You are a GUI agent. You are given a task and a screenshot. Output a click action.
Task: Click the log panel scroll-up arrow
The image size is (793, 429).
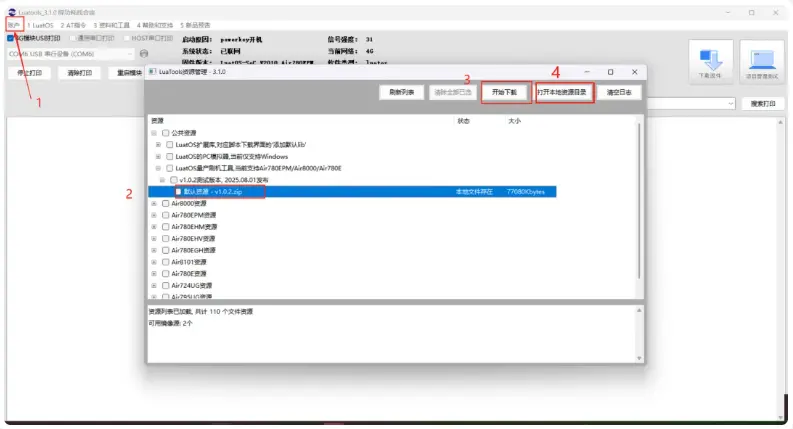coord(639,310)
